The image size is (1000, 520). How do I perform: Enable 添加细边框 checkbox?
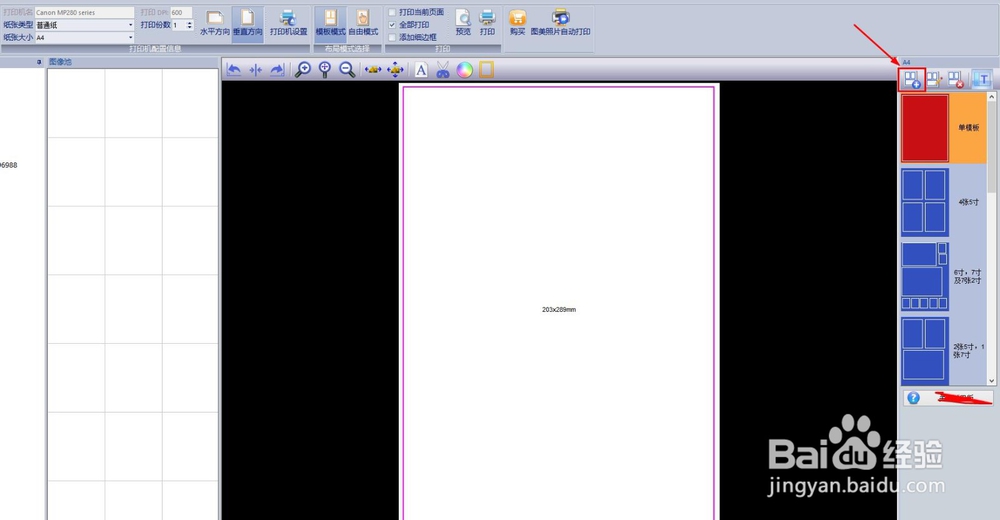pyautogui.click(x=392, y=38)
